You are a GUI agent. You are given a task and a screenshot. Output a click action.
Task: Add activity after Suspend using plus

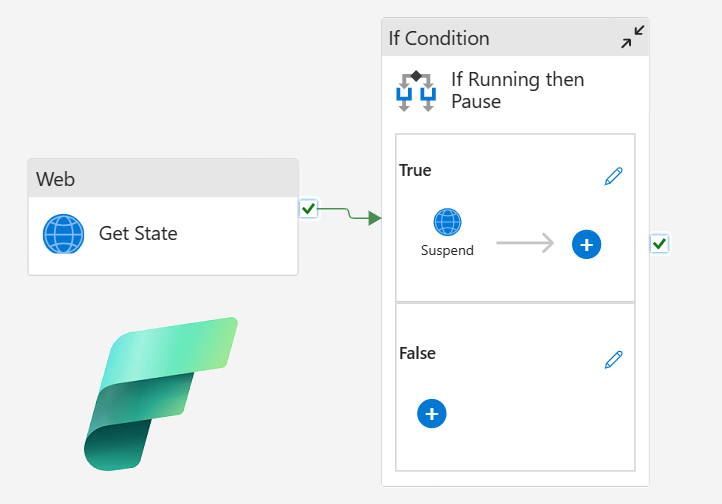(586, 244)
